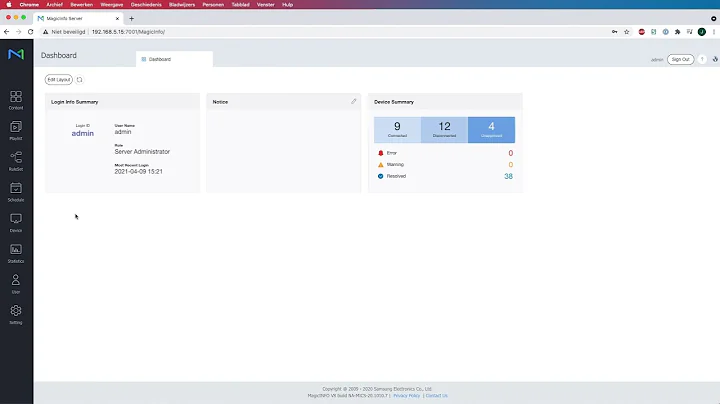Click the download icon beside Sign Out
This screenshot has height=404, width=720.
coord(715,59)
